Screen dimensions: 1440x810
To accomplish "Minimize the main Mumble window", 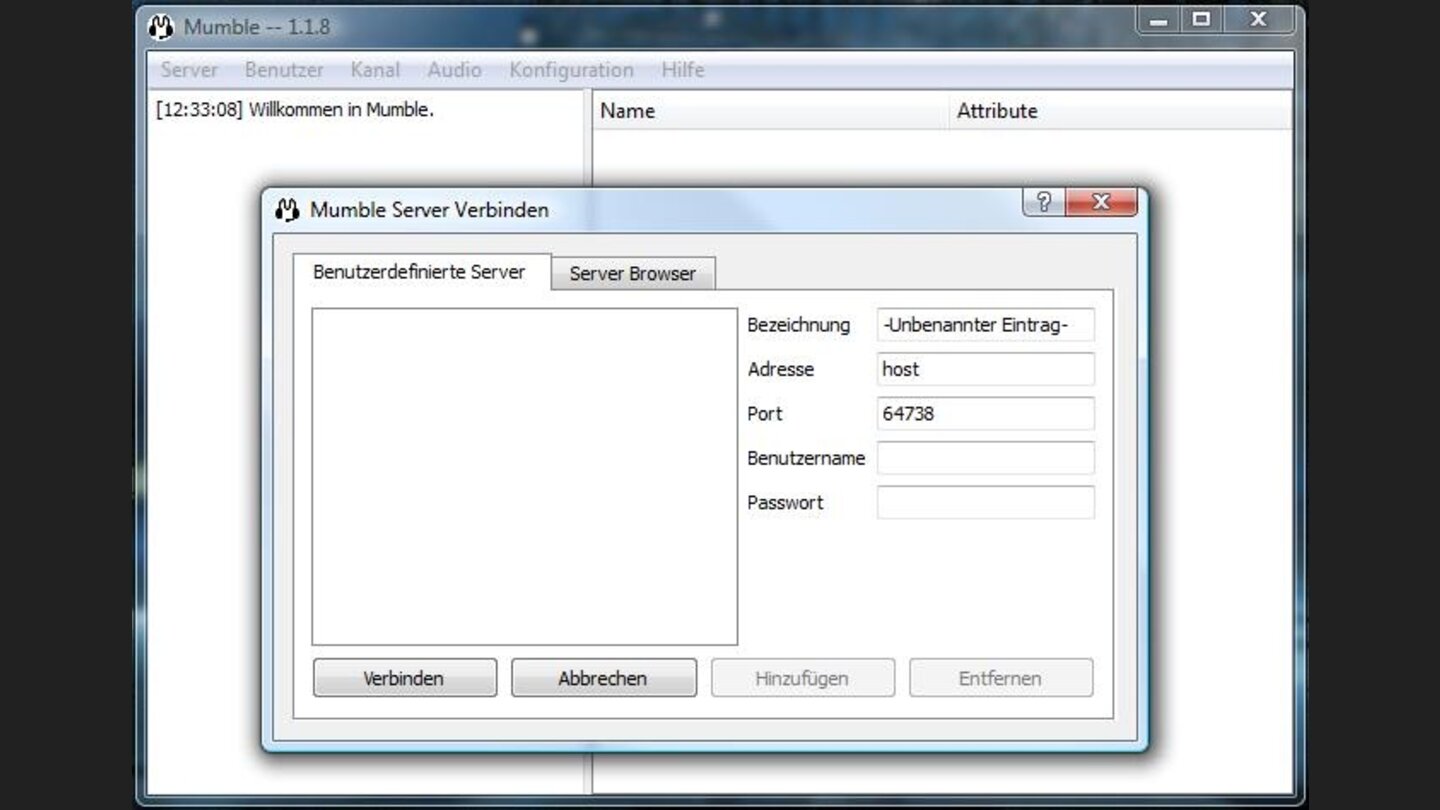I will coord(1160,20).
